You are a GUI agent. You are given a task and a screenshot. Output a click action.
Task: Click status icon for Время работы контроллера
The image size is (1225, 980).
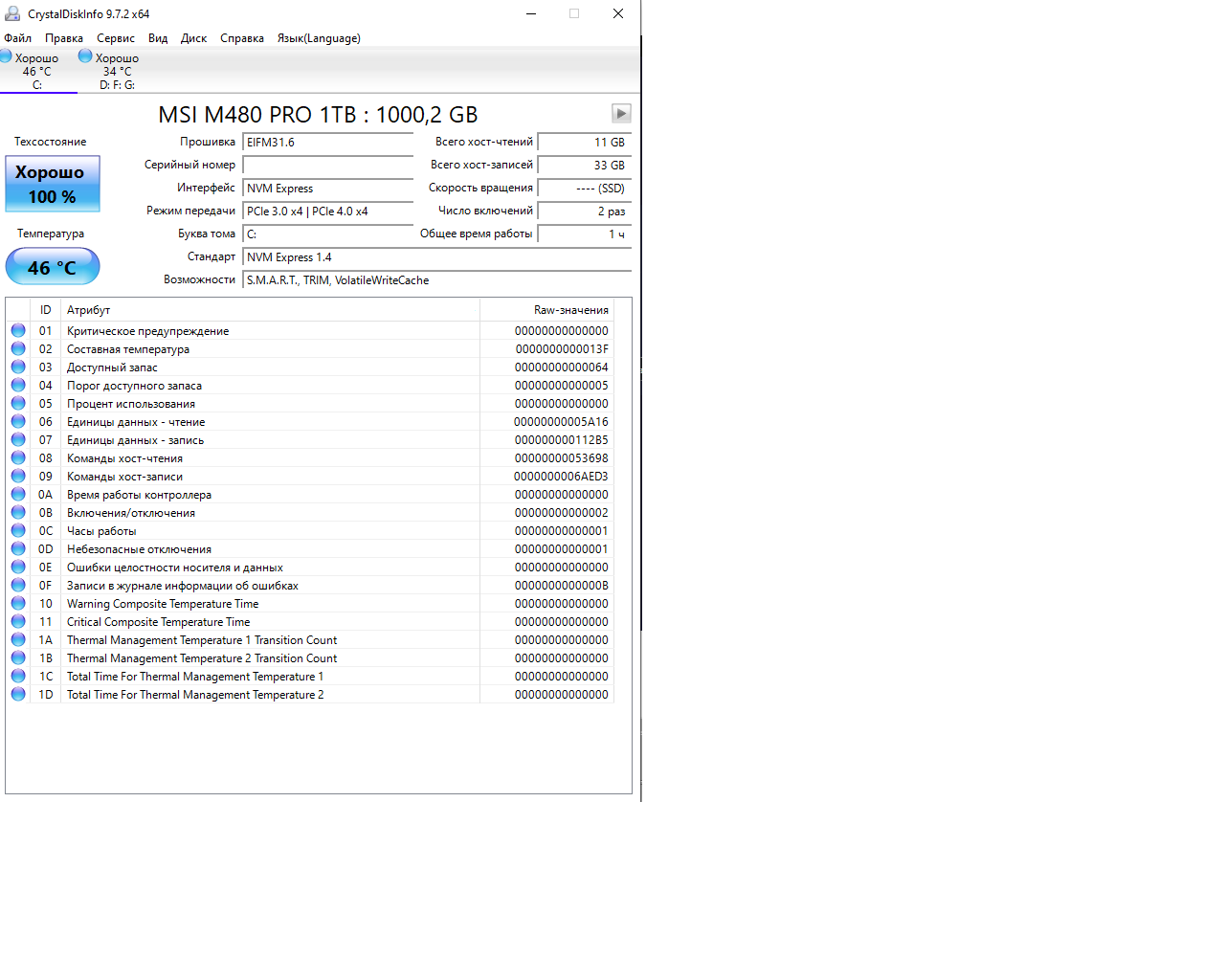pos(18,494)
